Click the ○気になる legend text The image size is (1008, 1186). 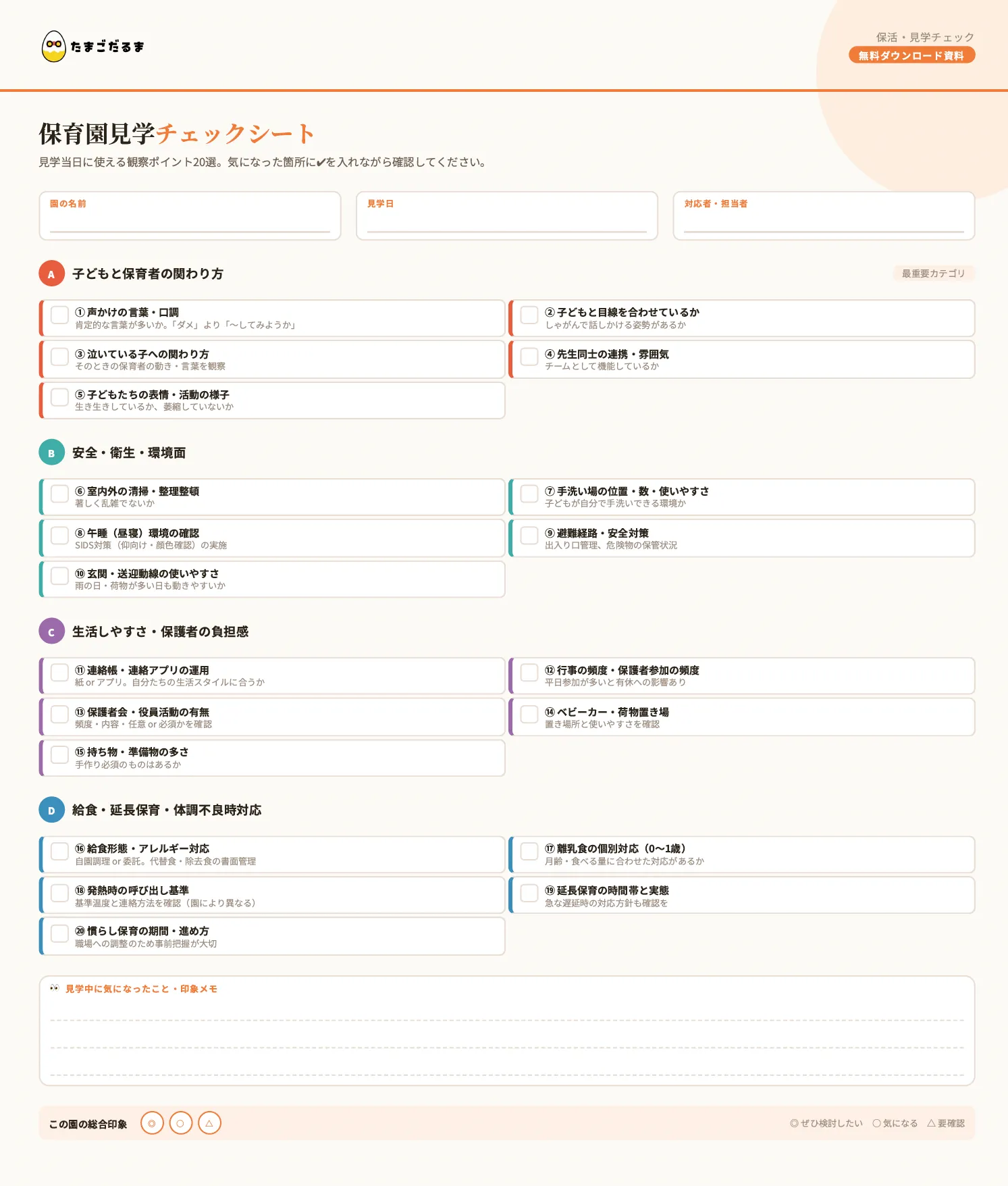pyautogui.click(x=895, y=1123)
